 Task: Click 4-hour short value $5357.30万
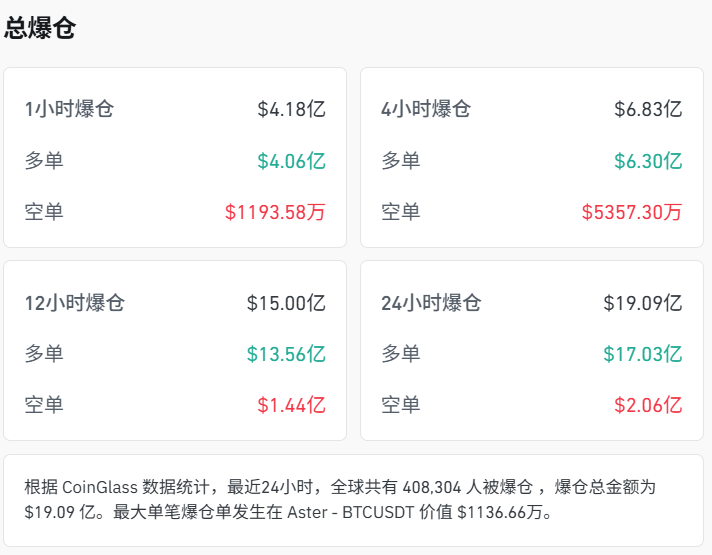pos(632,212)
